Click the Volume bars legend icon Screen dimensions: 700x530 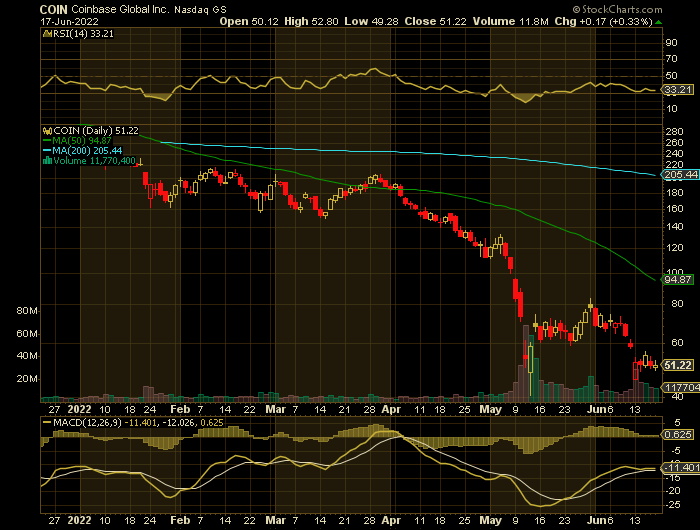45,160
